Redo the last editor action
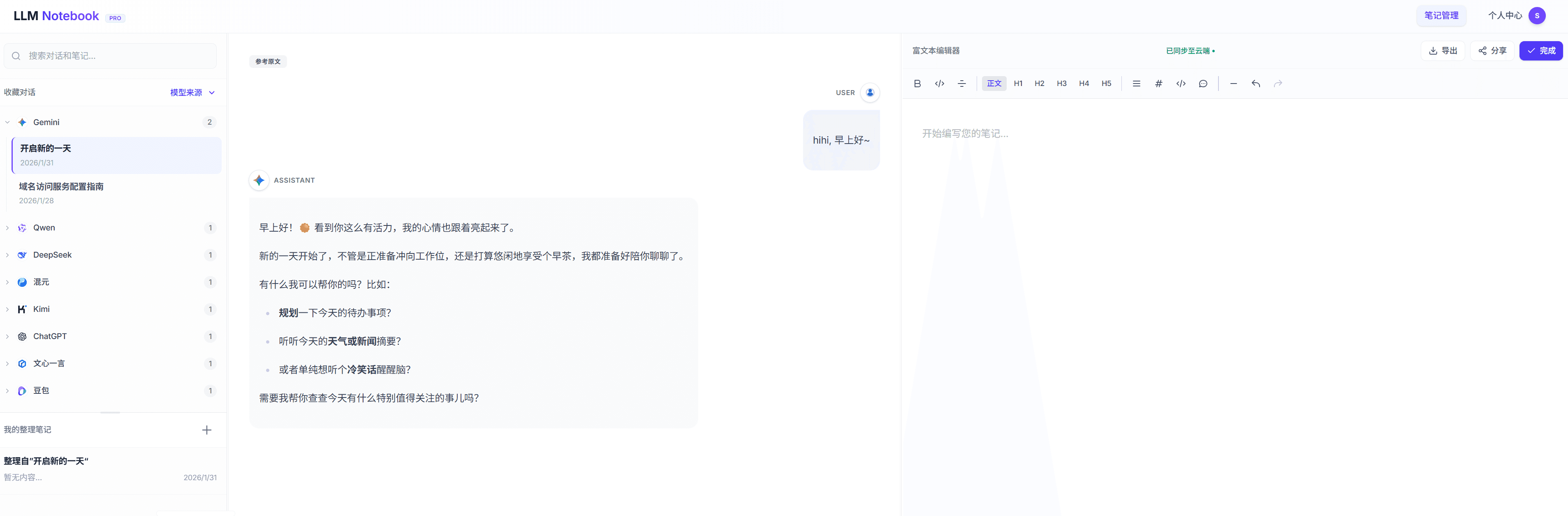The height and width of the screenshot is (516, 1568). tap(1278, 84)
